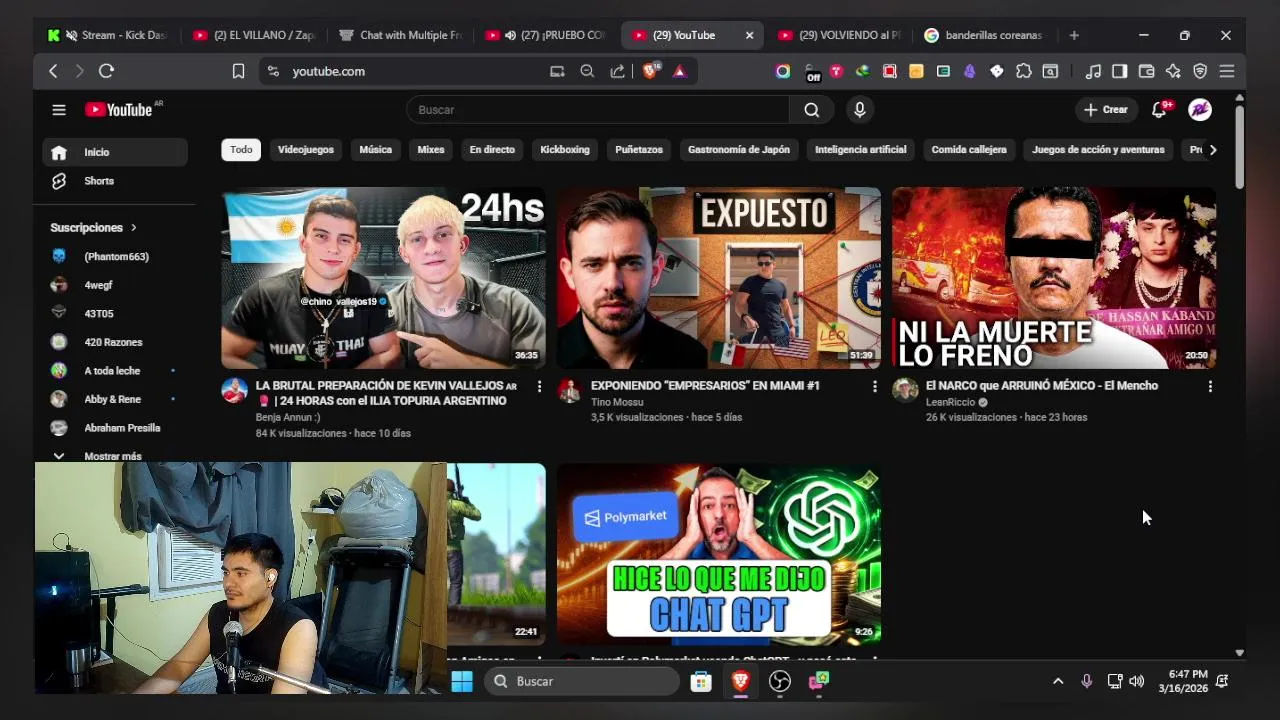
Task: Go back with the browser back arrow
Action: [x=53, y=71]
